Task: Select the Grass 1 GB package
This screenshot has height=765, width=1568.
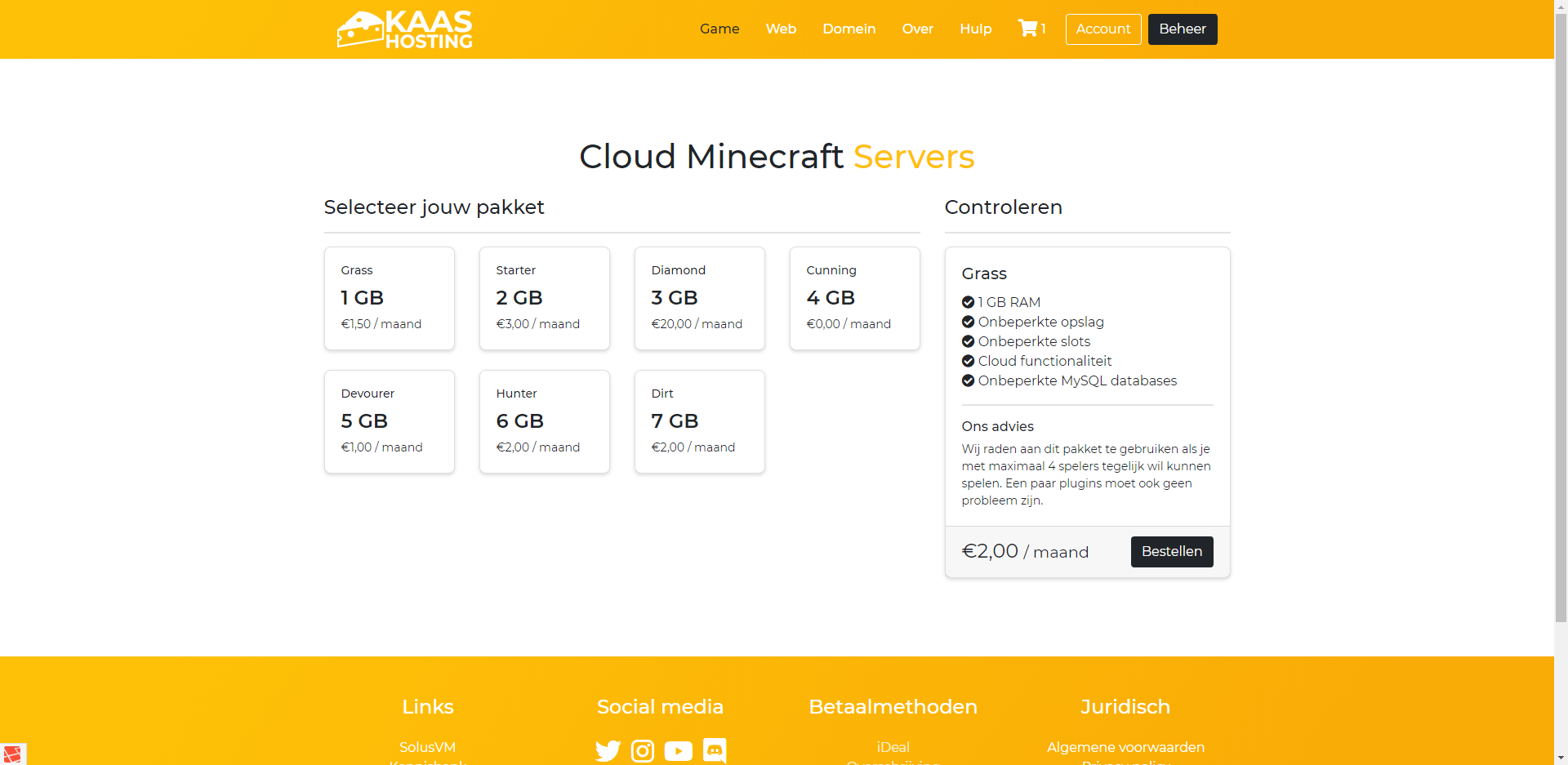Action: pos(390,298)
